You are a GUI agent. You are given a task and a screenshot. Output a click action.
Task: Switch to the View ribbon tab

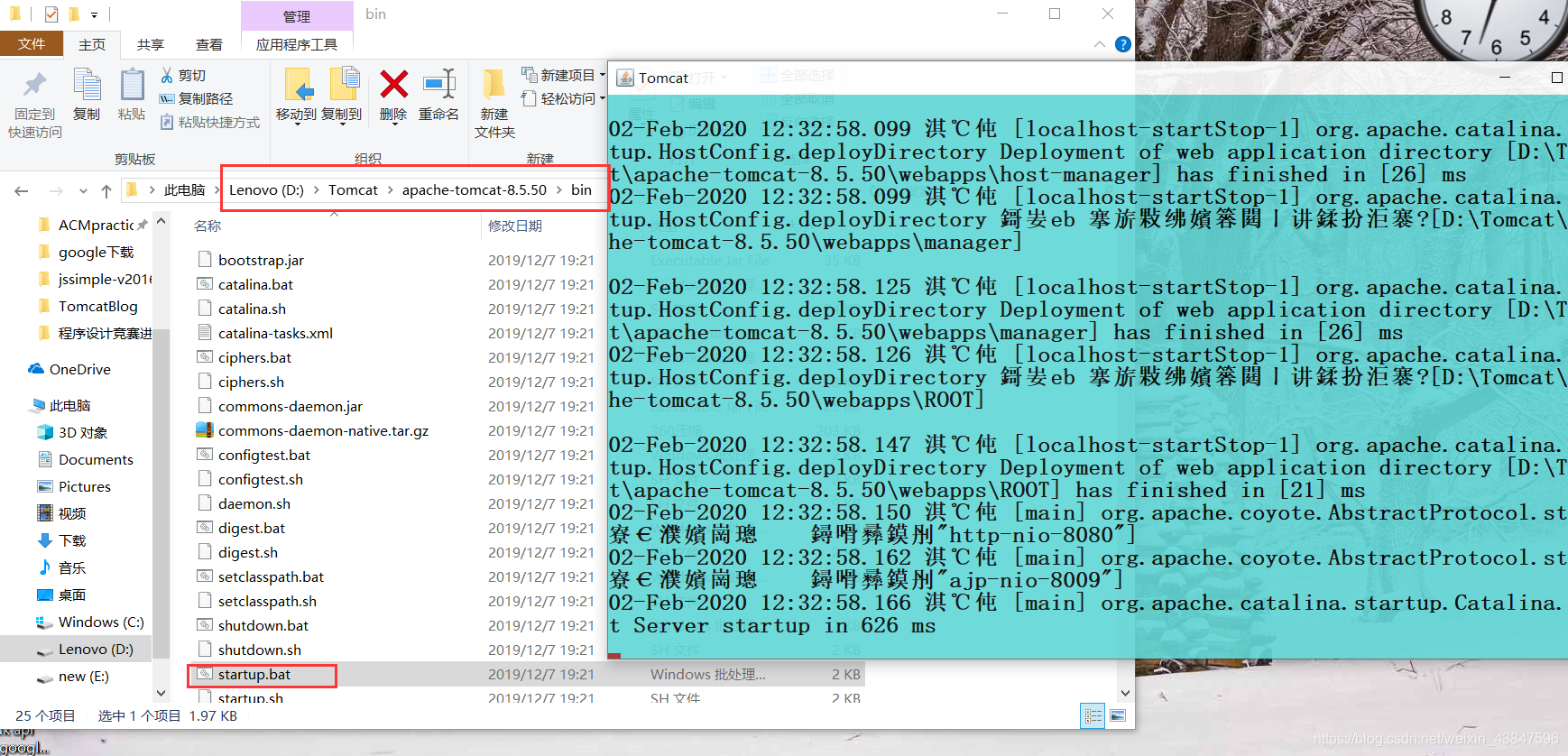209,44
